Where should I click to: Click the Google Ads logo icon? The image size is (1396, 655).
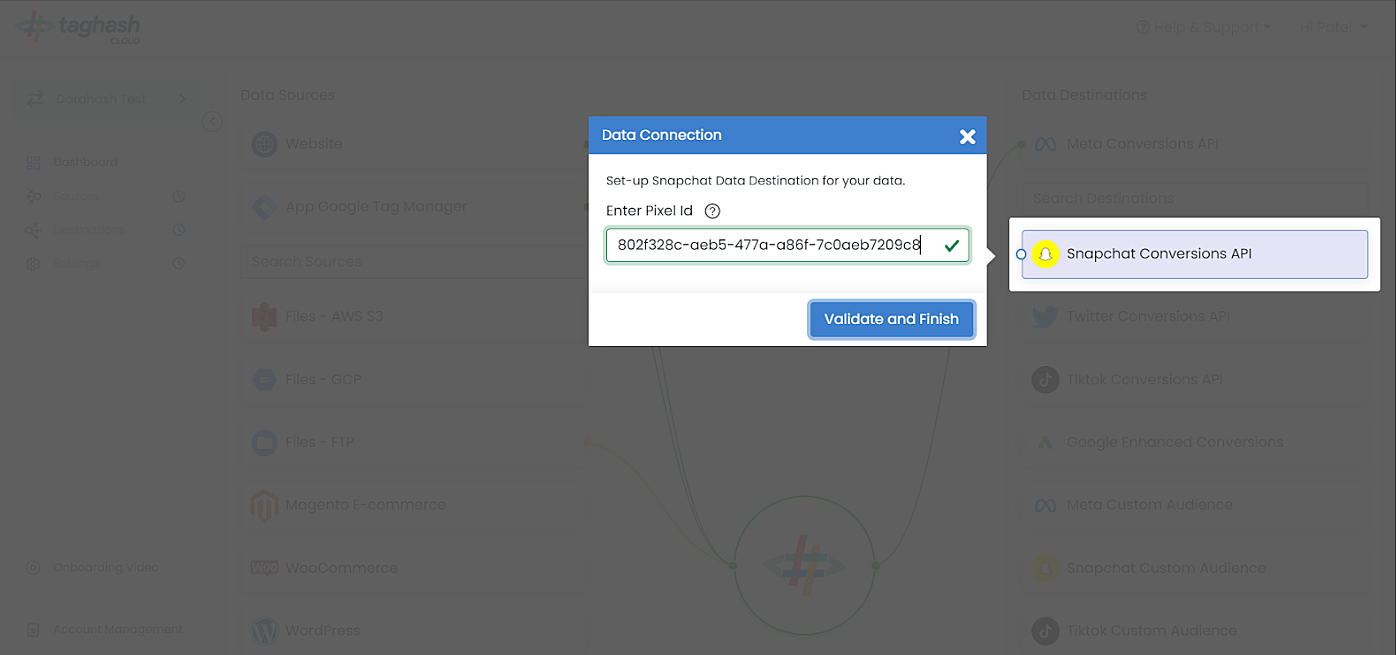(x=1045, y=442)
